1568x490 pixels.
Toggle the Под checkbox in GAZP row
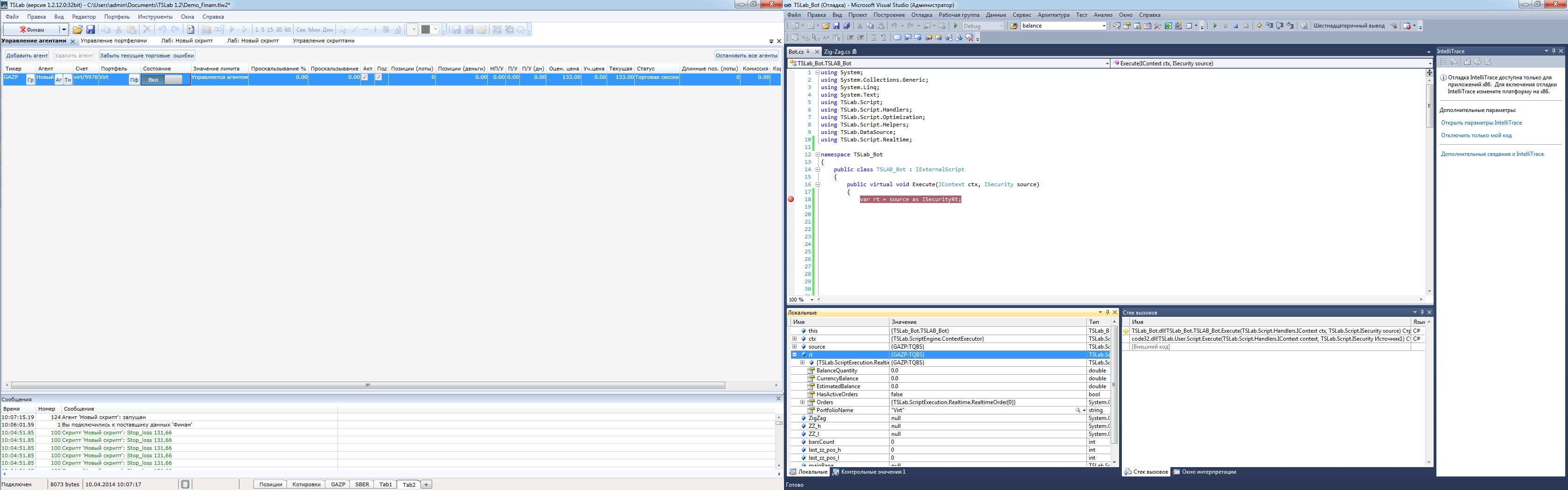coord(378,78)
